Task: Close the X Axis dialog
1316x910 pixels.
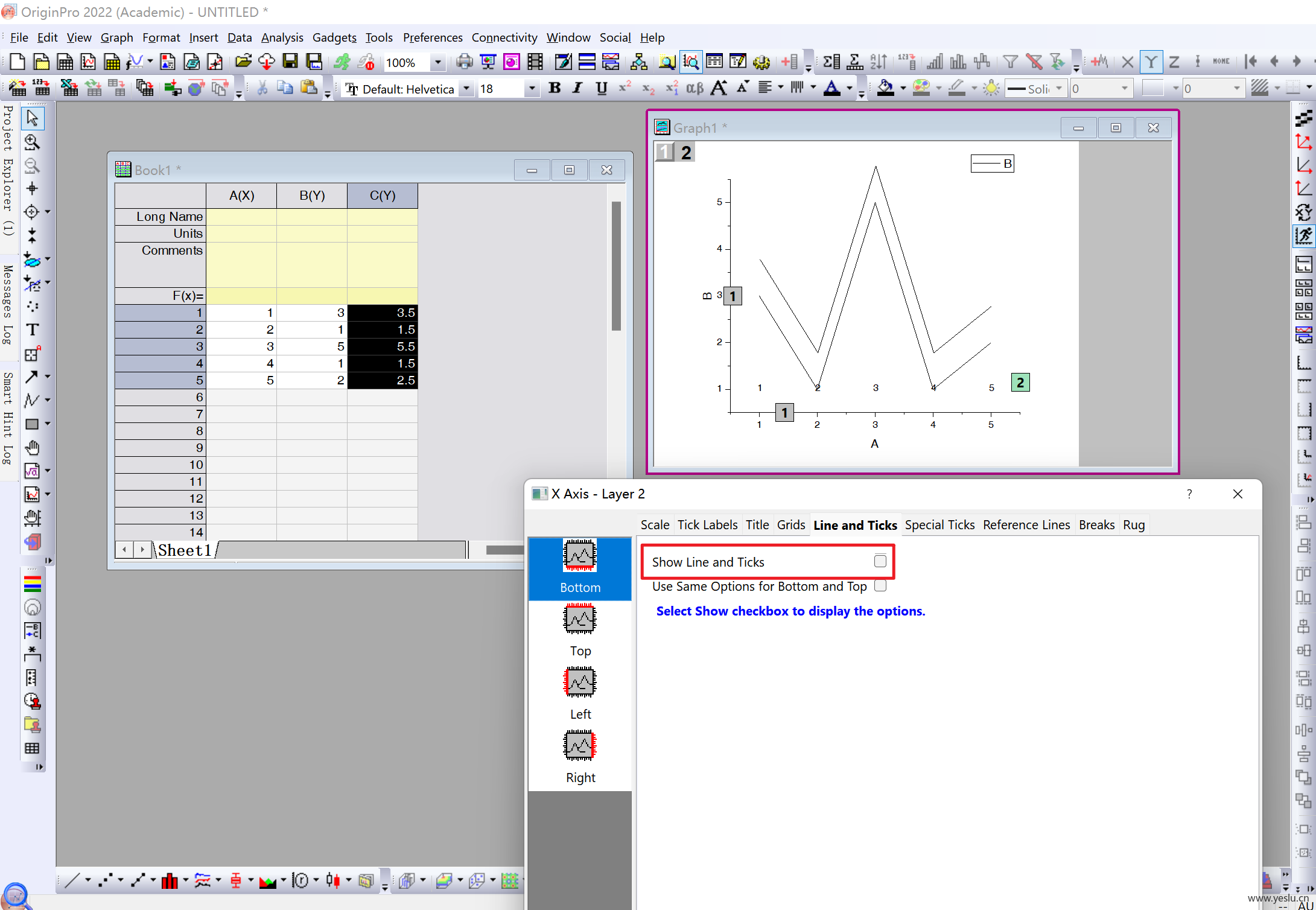Action: pos(1238,494)
